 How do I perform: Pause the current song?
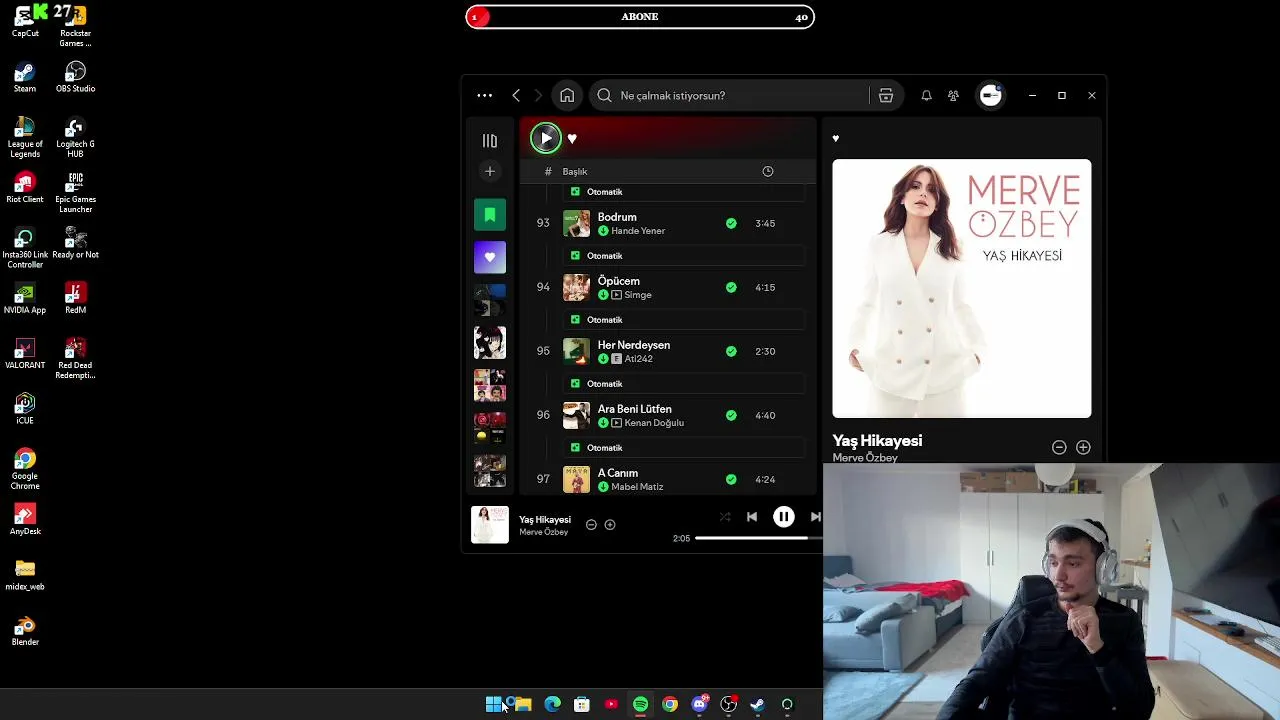tap(784, 517)
